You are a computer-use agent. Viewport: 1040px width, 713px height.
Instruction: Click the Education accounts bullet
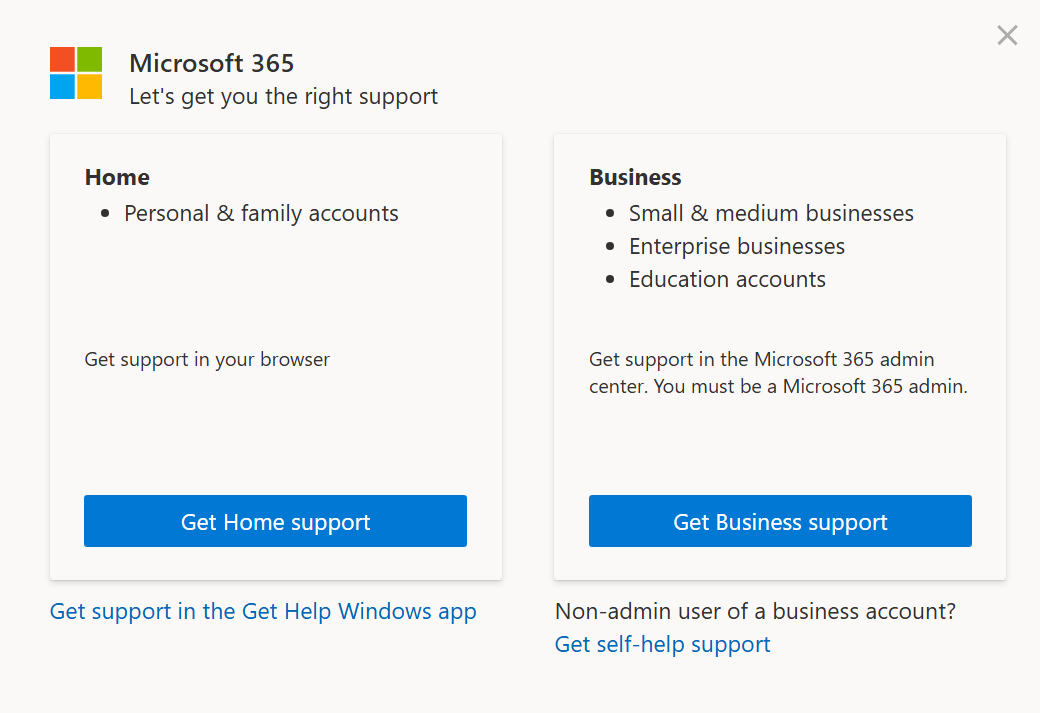tap(727, 279)
